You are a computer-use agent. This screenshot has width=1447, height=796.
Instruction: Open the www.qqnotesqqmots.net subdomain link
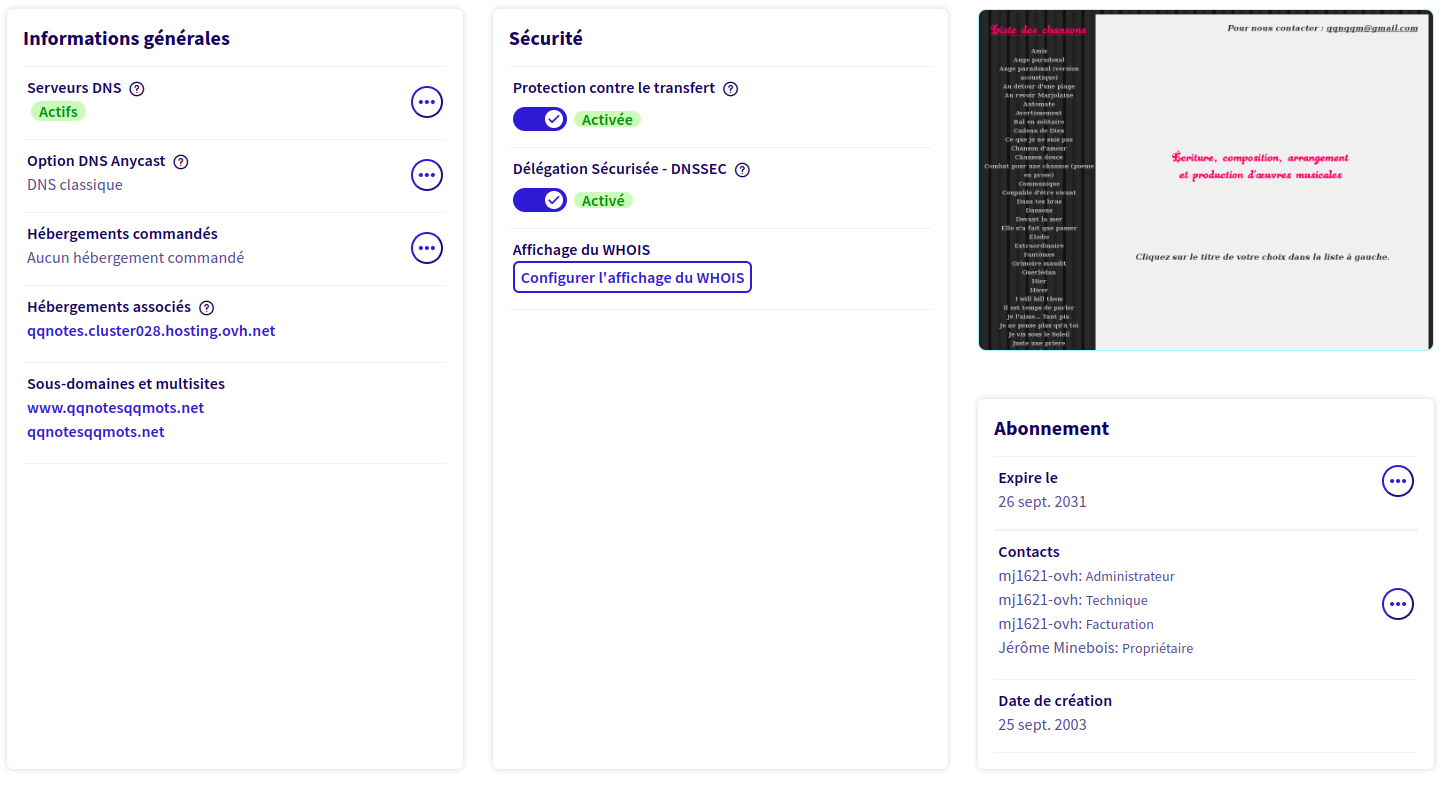click(115, 408)
